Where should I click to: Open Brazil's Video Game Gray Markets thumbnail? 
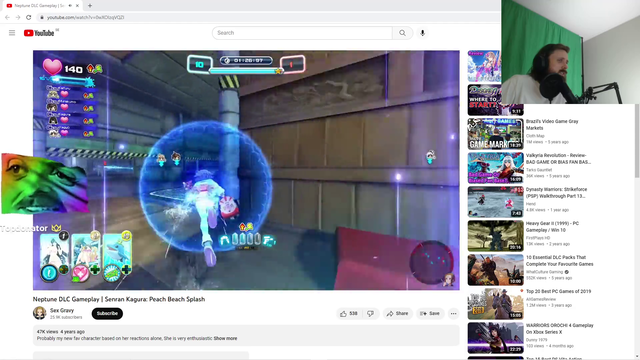click(x=496, y=134)
